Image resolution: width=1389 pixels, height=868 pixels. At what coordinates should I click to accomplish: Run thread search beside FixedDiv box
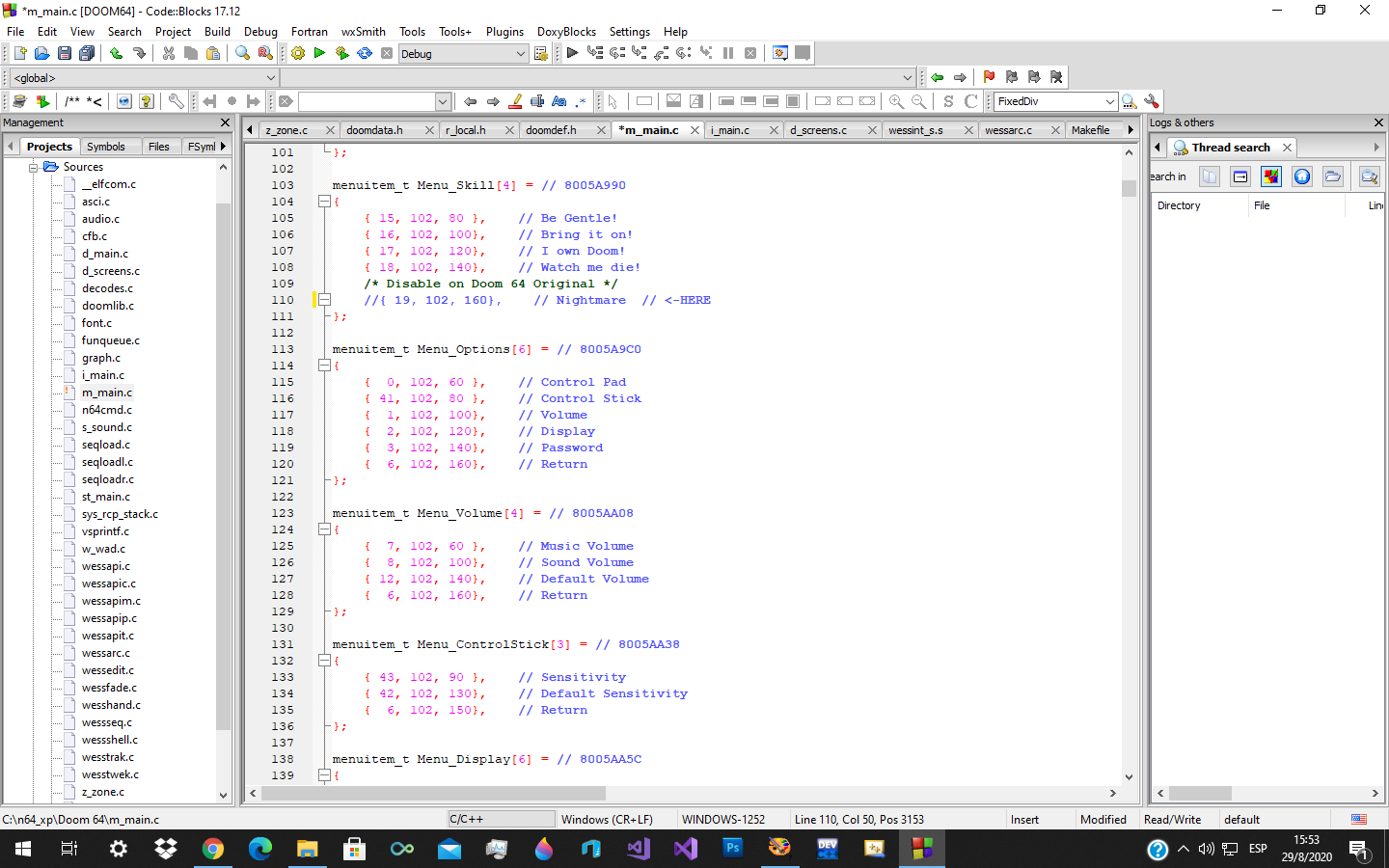1129,101
